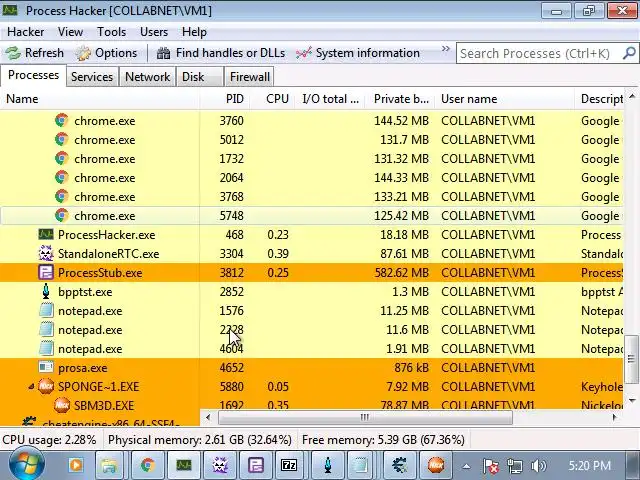Click the chrome.exe icon for PID 1732
This screenshot has height=480, width=640.
tap(62, 158)
